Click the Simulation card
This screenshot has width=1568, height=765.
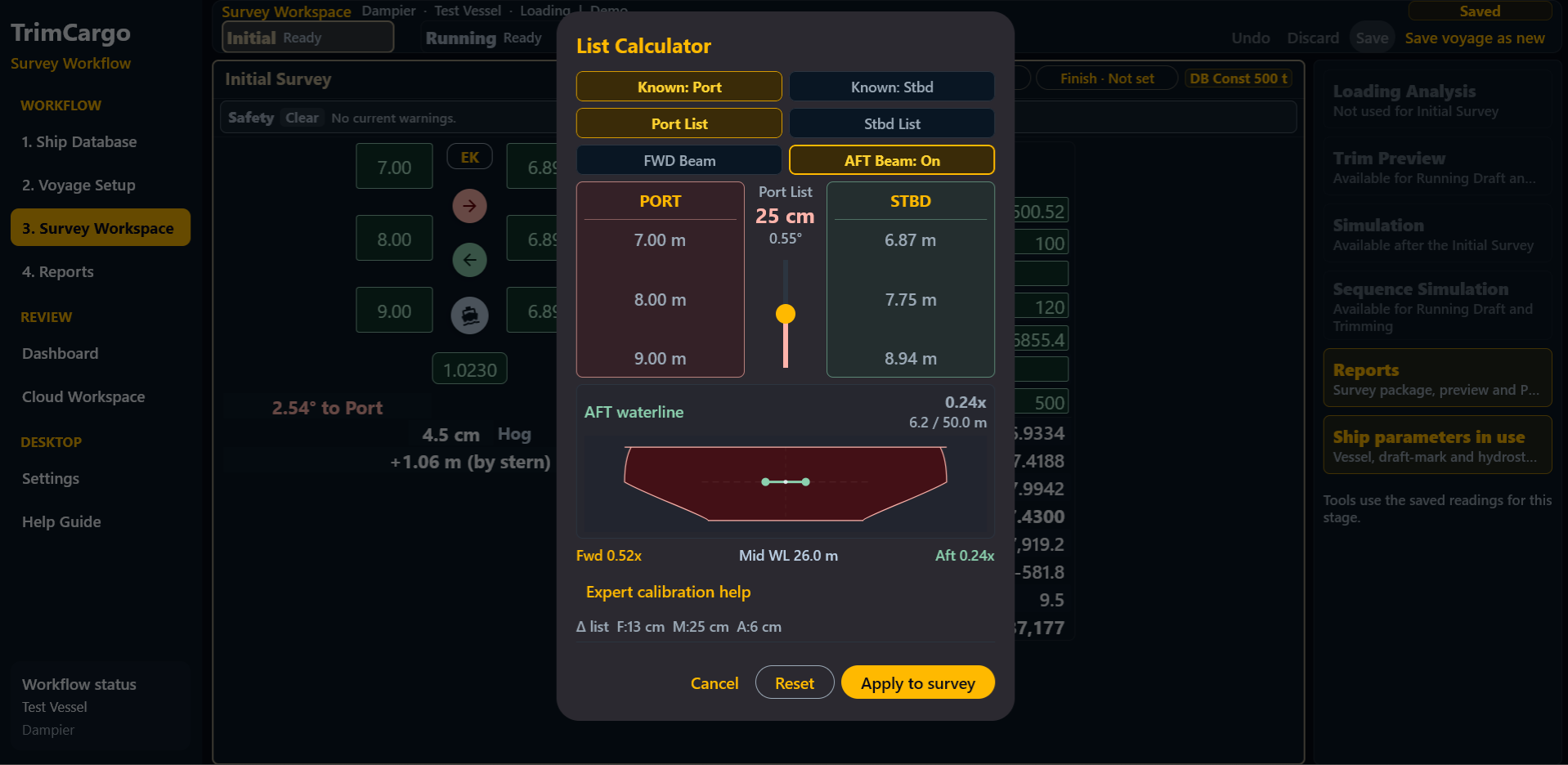(1437, 234)
